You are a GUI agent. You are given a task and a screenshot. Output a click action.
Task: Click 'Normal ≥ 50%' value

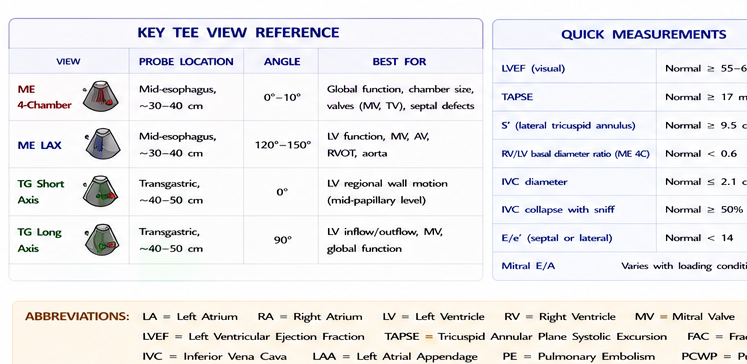coord(704,210)
